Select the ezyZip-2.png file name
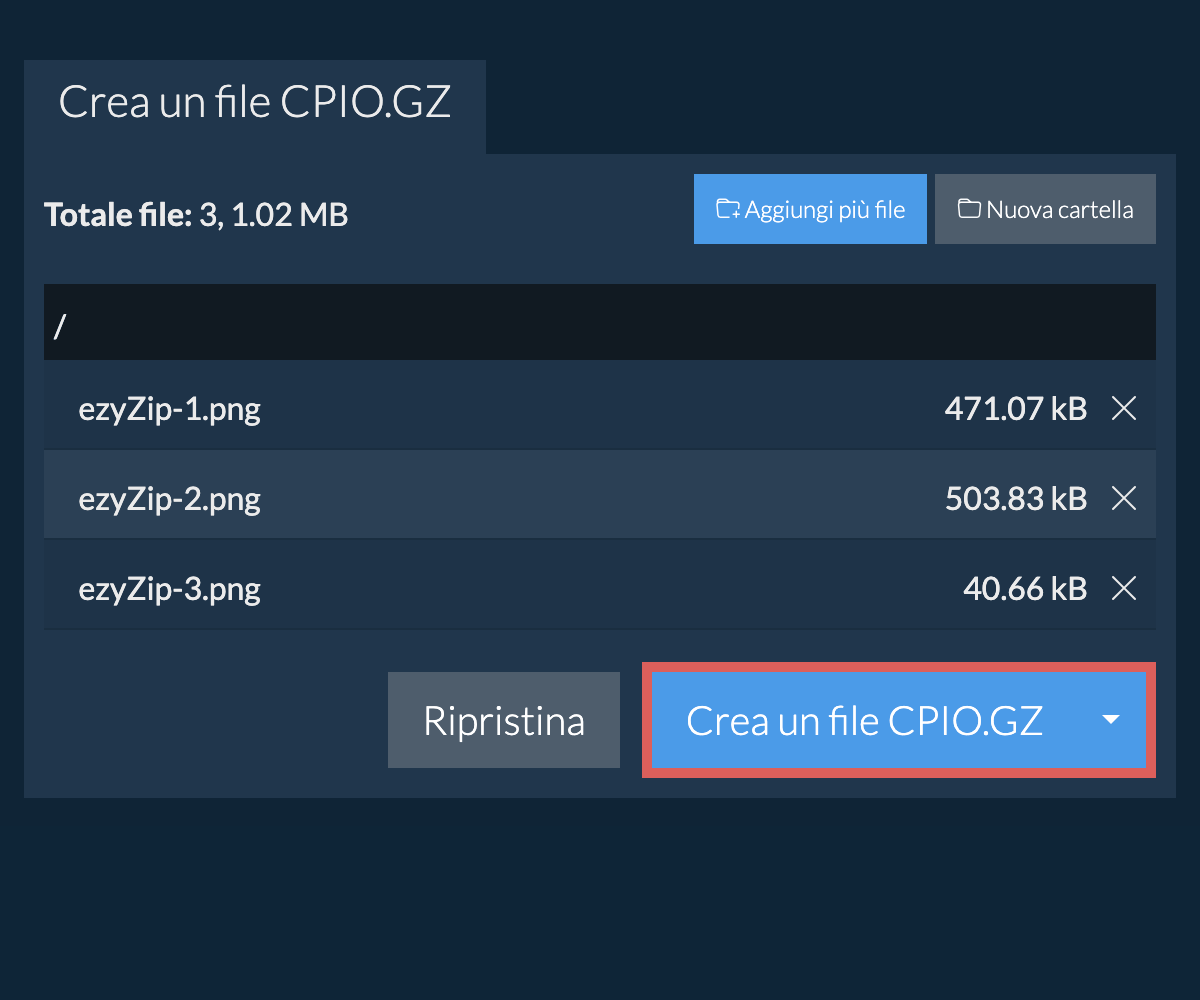Image resolution: width=1200 pixels, height=1000 pixels. click(x=170, y=498)
